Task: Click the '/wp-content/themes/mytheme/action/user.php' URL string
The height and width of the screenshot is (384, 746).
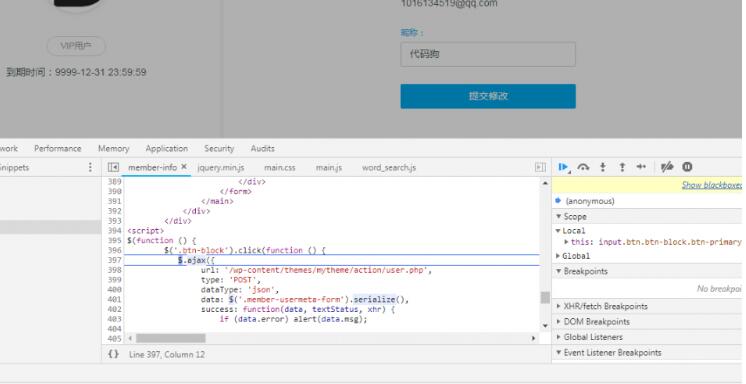Action: [x=326, y=270]
